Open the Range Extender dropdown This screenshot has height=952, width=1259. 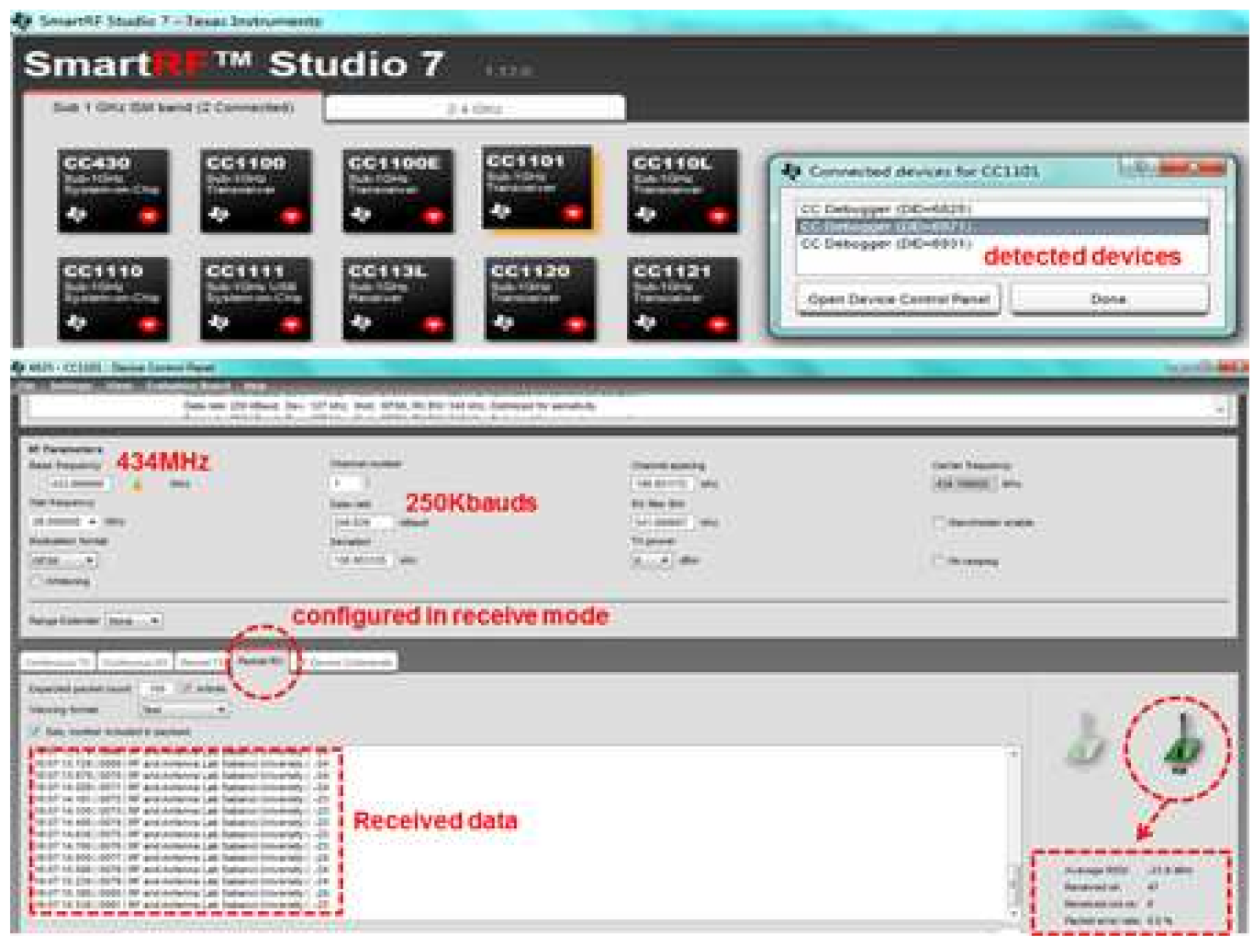click(x=133, y=621)
